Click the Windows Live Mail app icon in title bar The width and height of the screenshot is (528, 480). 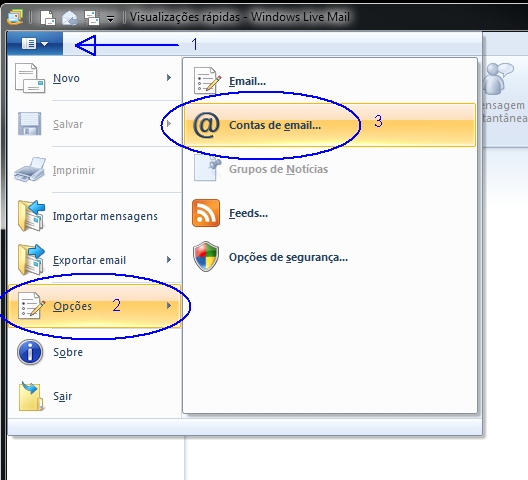click(15, 17)
